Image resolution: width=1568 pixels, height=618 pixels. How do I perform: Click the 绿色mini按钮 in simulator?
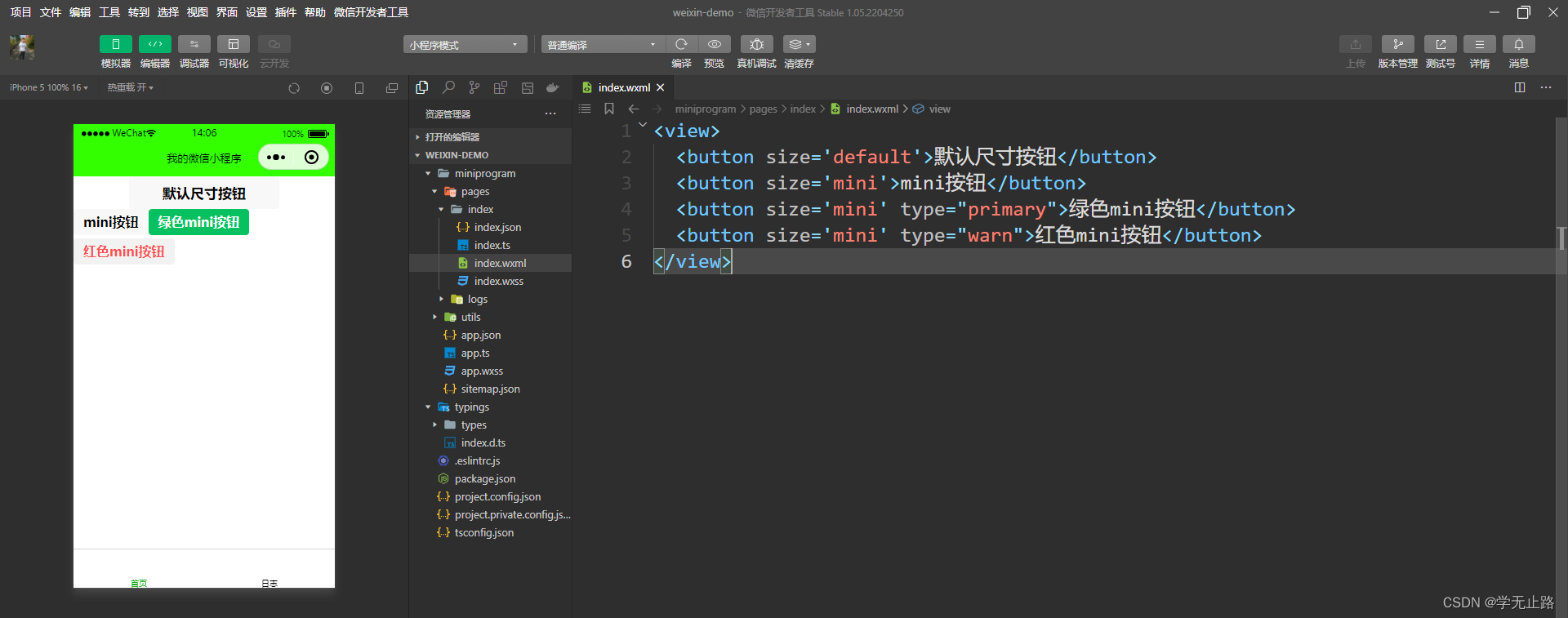[x=198, y=222]
